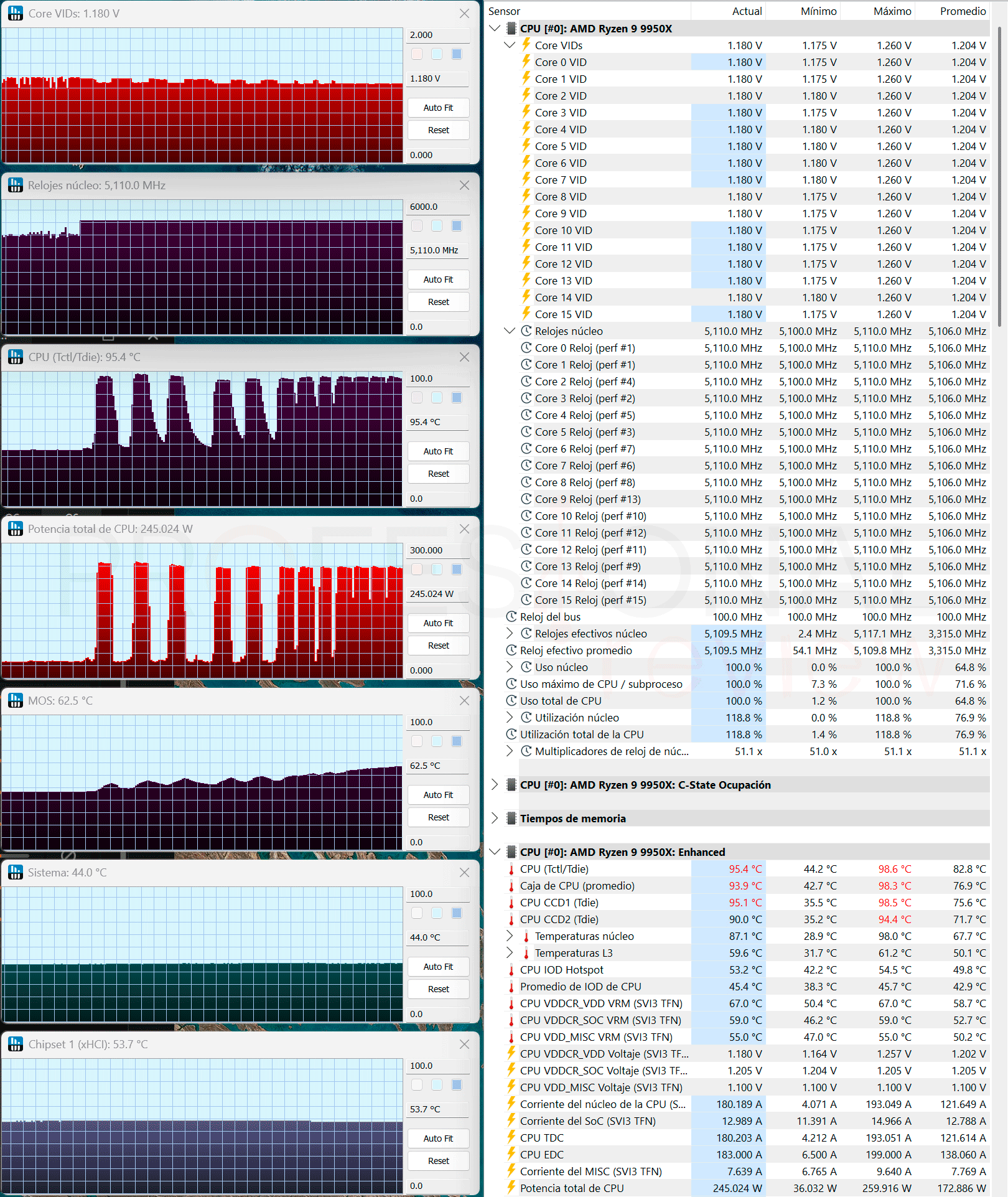Toggle the light blue color box in Relojes núcleo graph
This screenshot has width=1008, height=1197.
coord(437,226)
